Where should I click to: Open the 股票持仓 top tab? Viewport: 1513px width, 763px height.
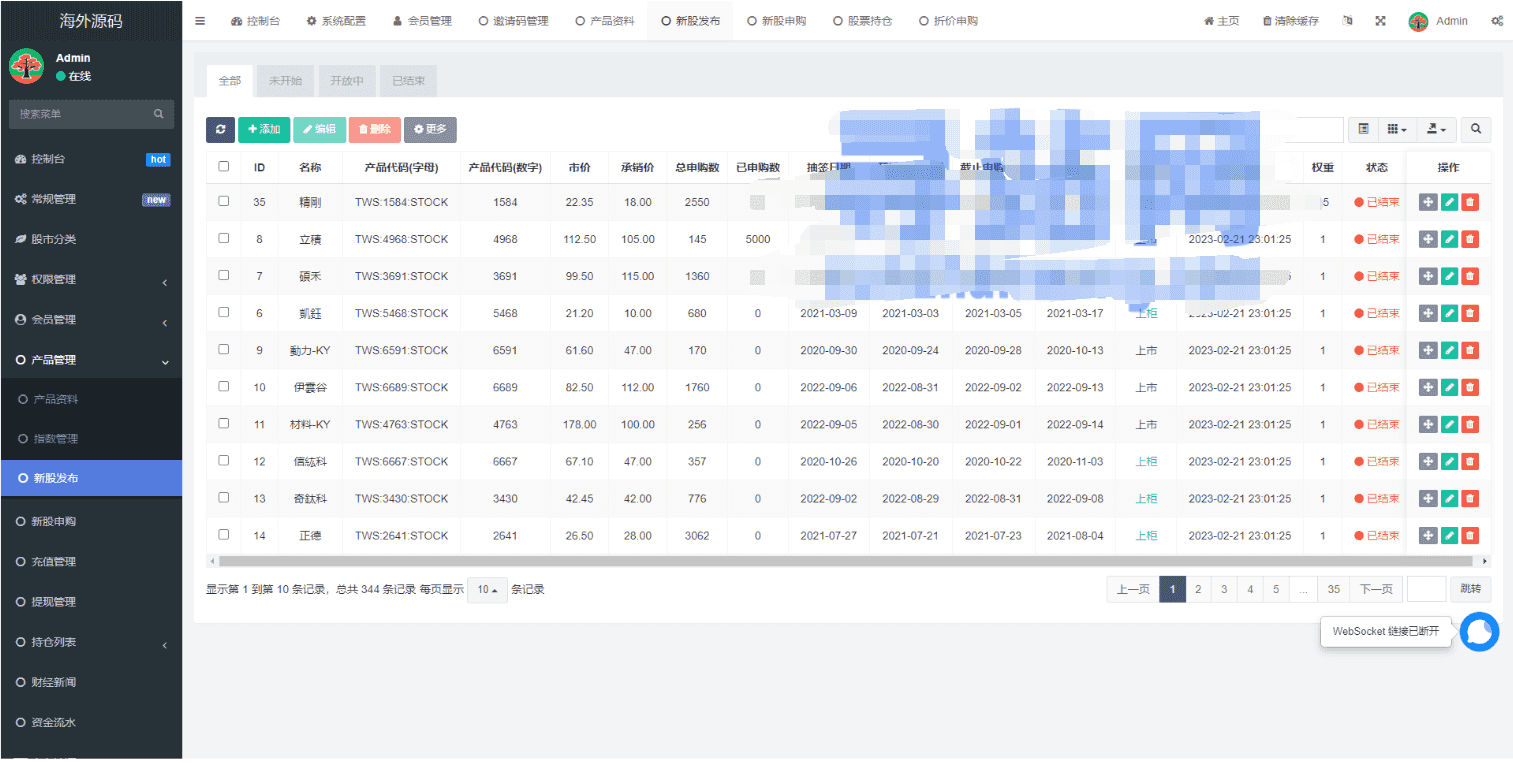(862, 21)
